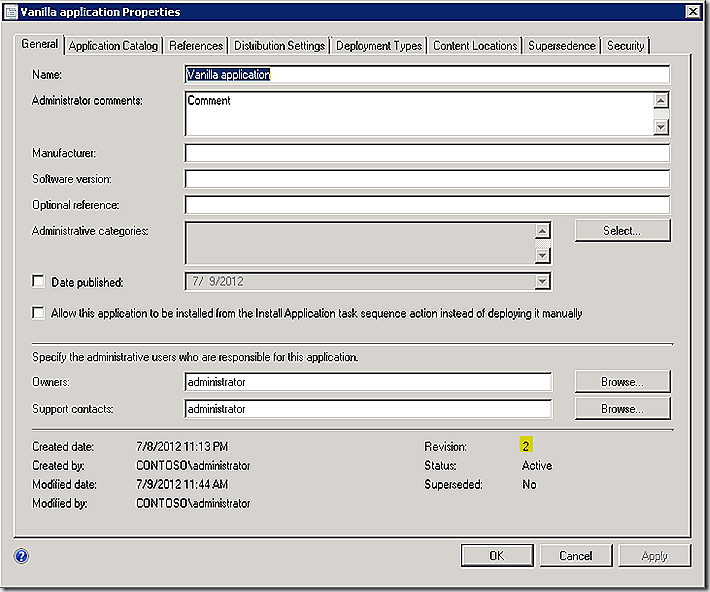This screenshot has height=592, width=710.
Task: Open the Distribution Settings tab
Action: [279, 46]
